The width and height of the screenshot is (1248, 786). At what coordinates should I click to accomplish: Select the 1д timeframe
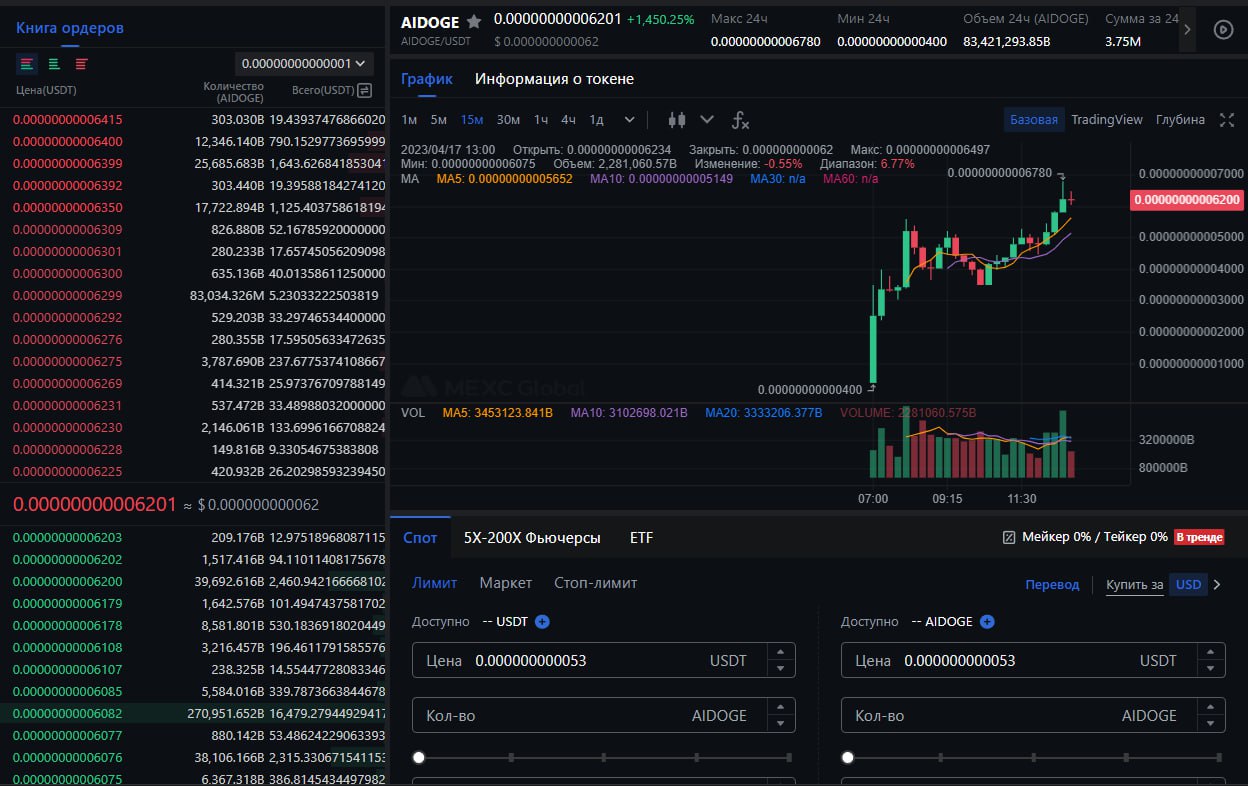(x=596, y=120)
